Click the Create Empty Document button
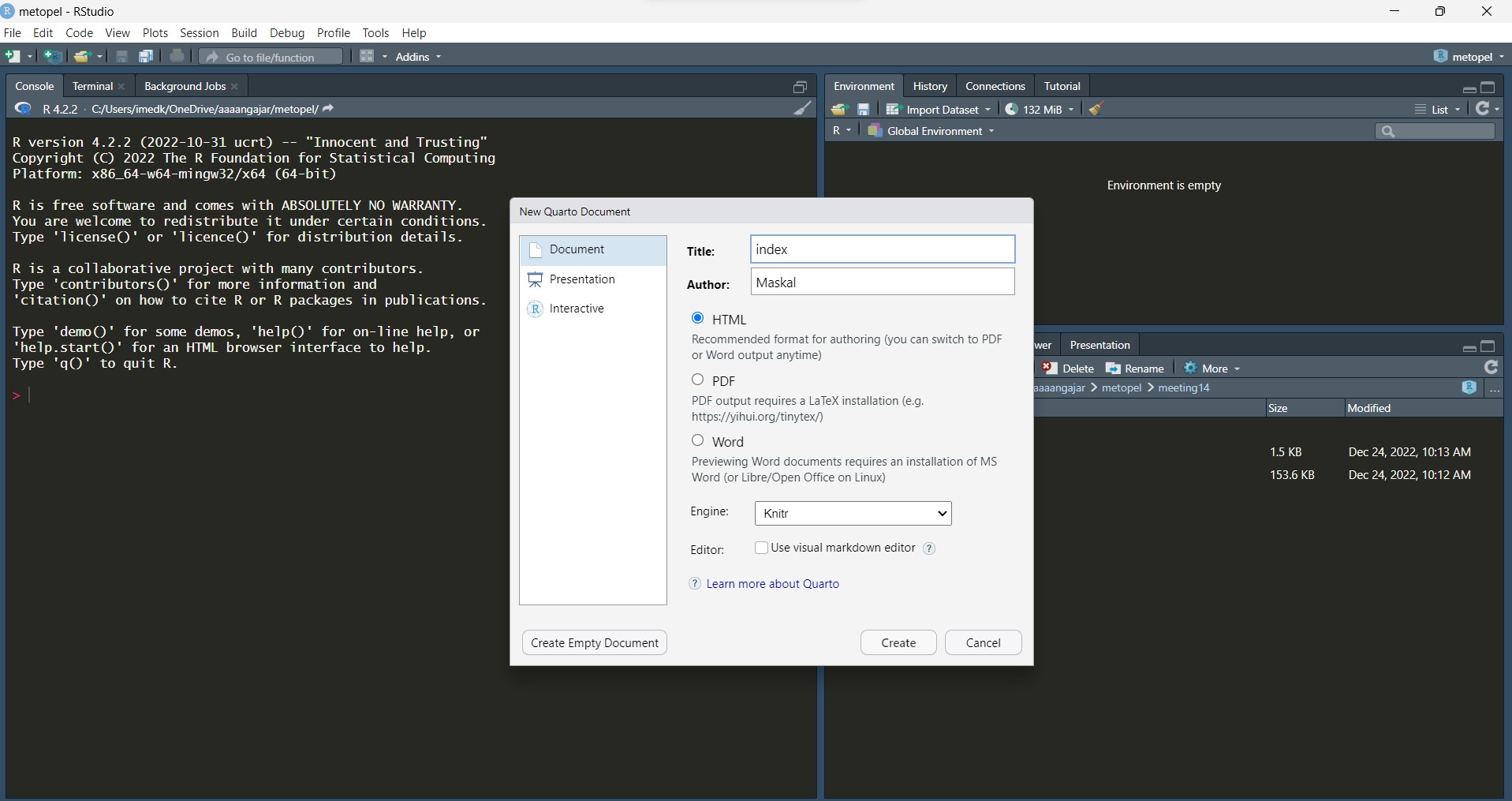The image size is (1512, 801). 594,642
